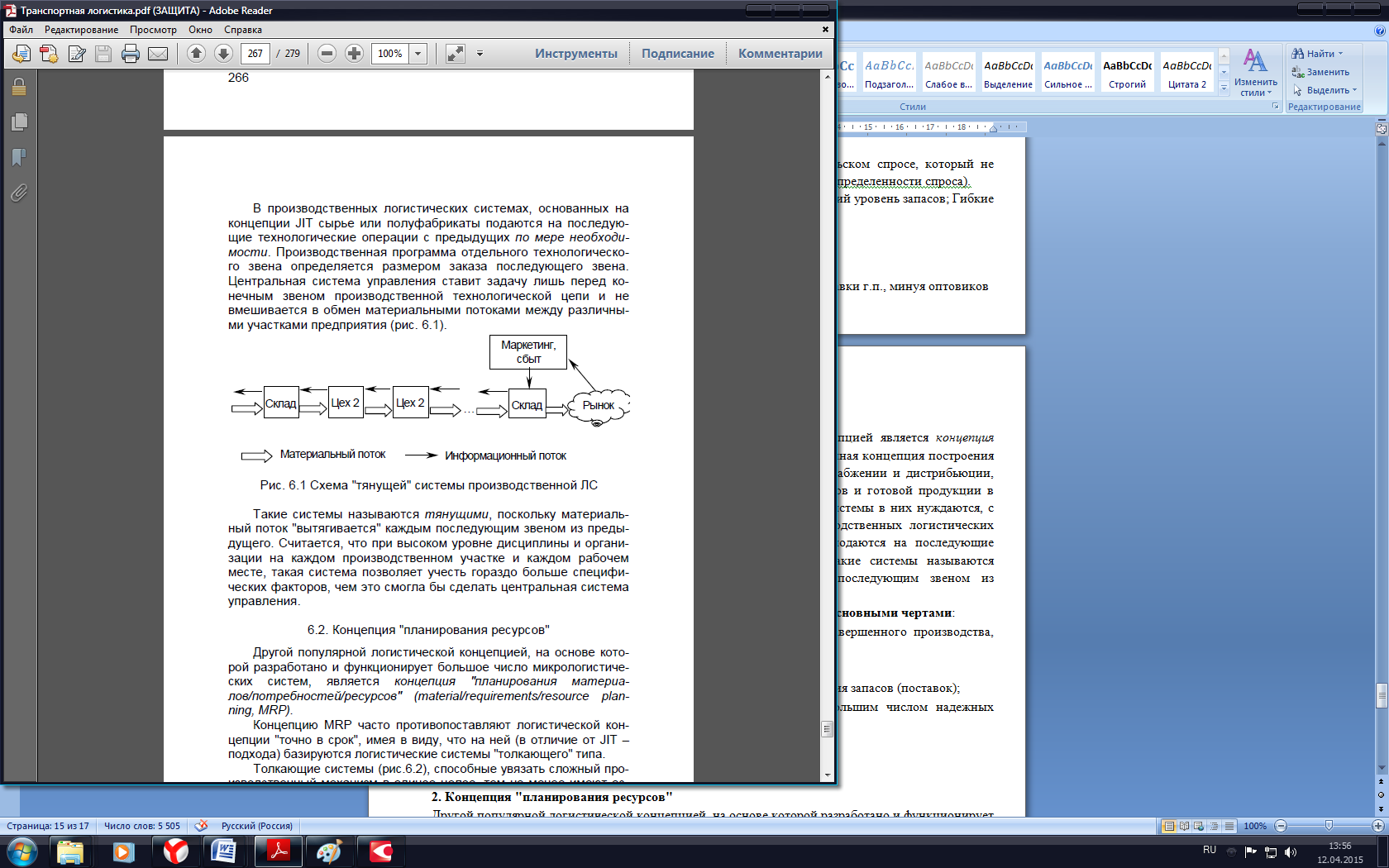Apply the Цитата 2 style in Word
The width and height of the screenshot is (1389, 868).
[1187, 73]
